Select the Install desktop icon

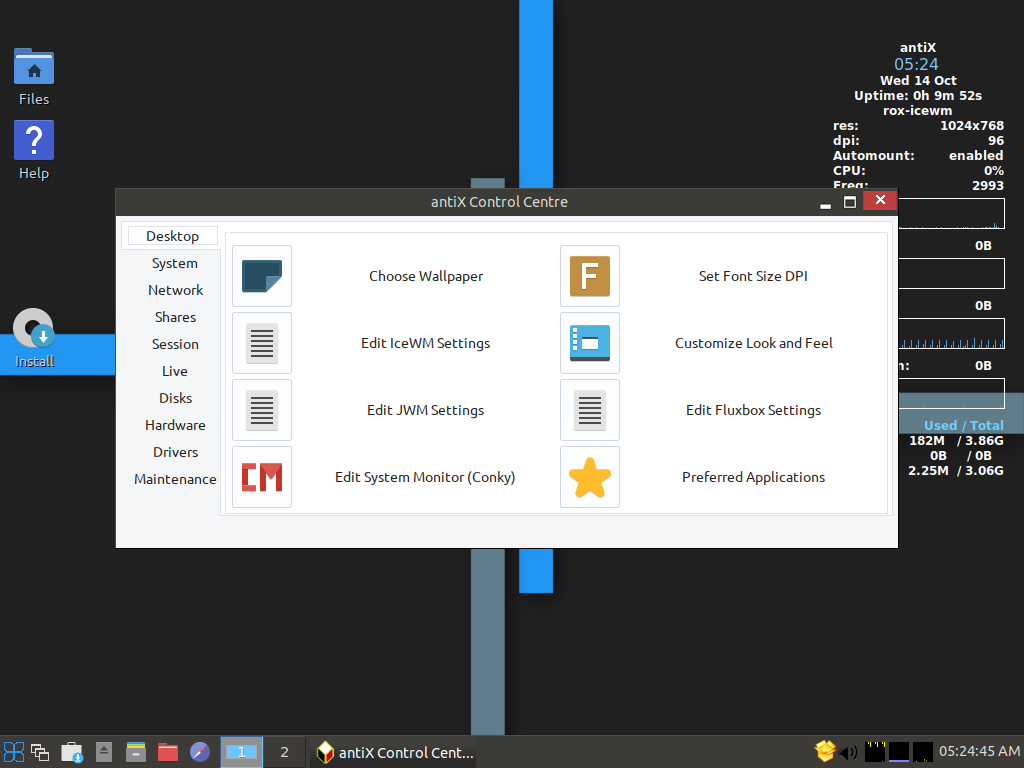pyautogui.click(x=34, y=328)
